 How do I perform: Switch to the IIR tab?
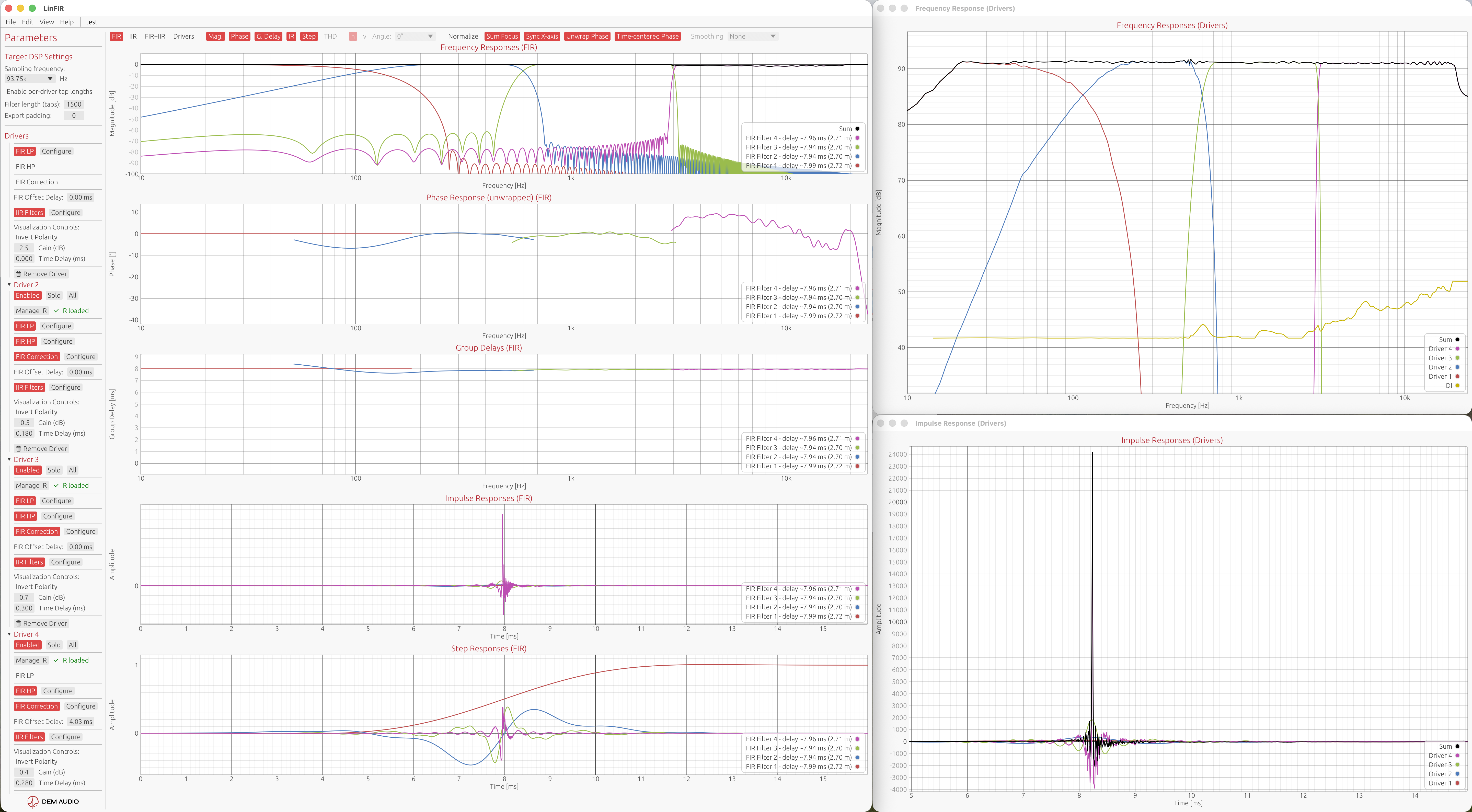click(133, 36)
